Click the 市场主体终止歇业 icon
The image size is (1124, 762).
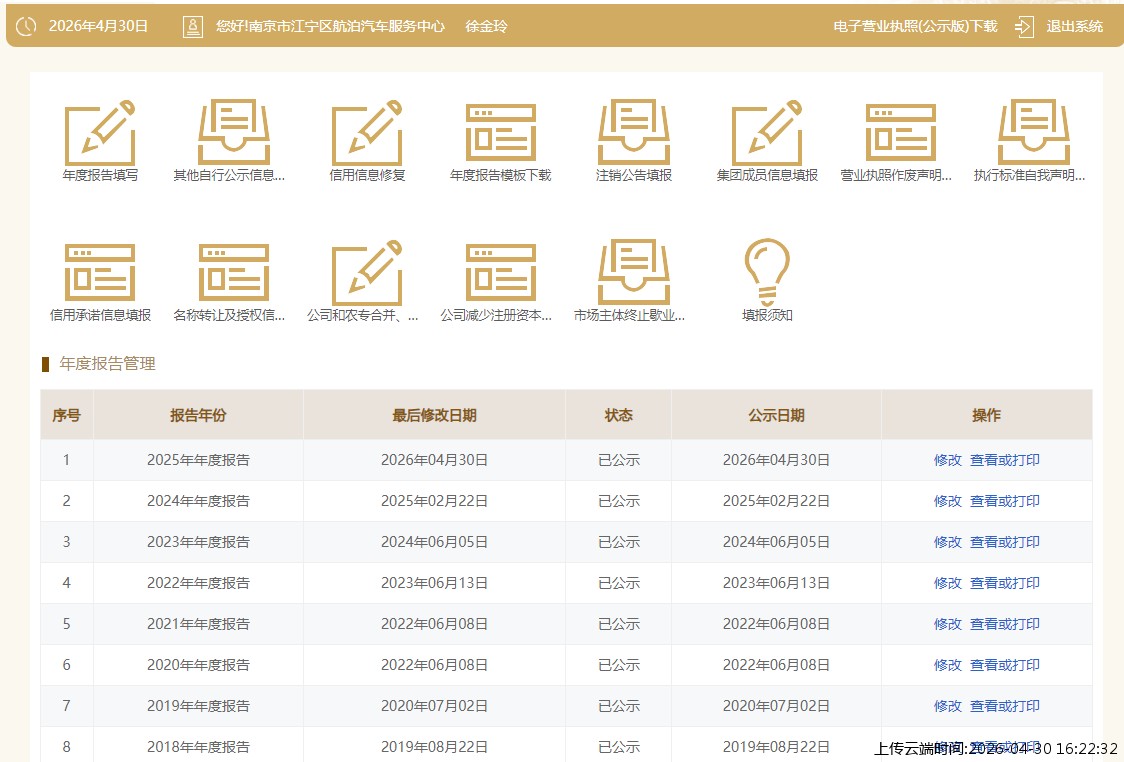(634, 273)
